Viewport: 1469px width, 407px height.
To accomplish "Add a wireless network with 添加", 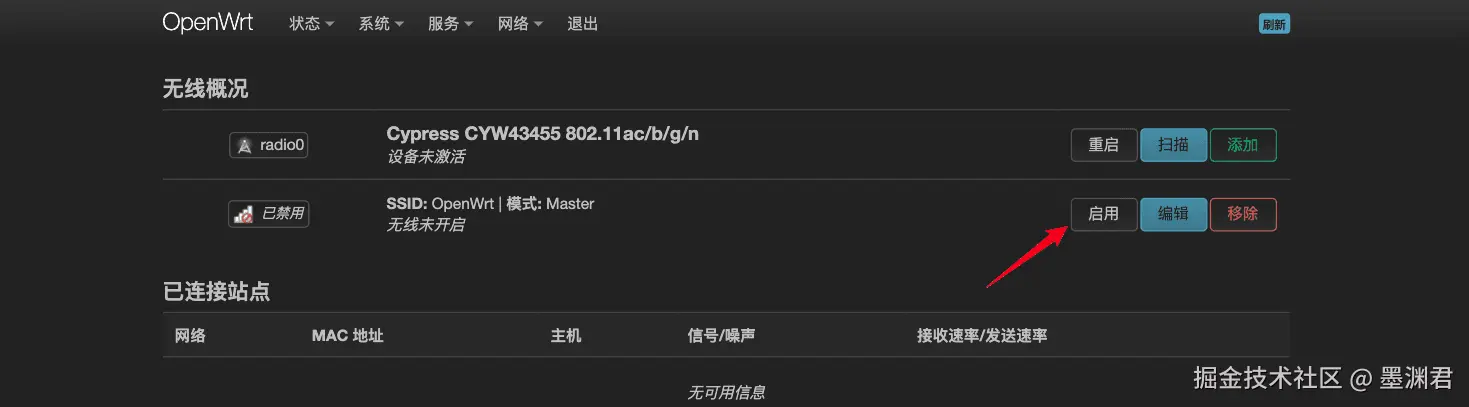I will [x=1243, y=145].
